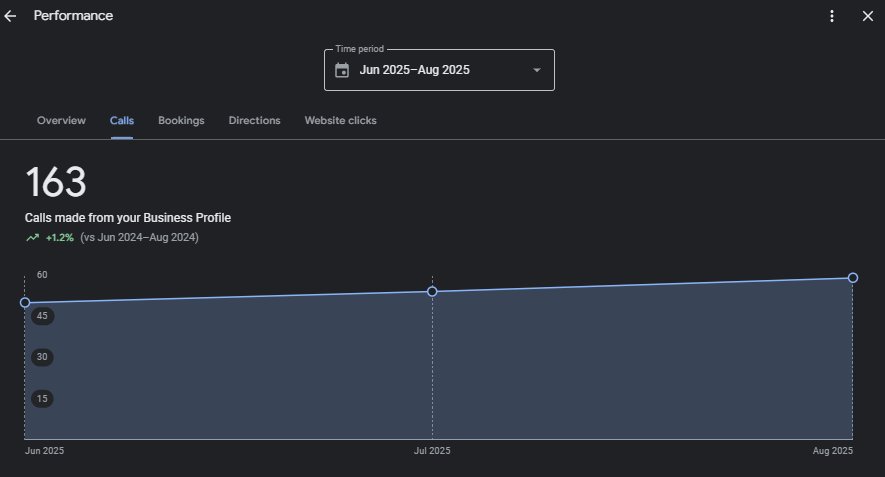
Task: Open the Bookings tab
Action: [x=181, y=121]
